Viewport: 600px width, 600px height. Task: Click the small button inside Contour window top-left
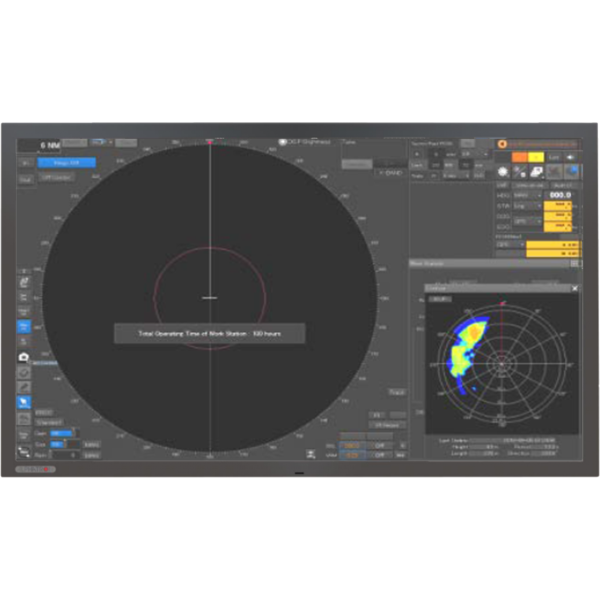[x=439, y=299]
